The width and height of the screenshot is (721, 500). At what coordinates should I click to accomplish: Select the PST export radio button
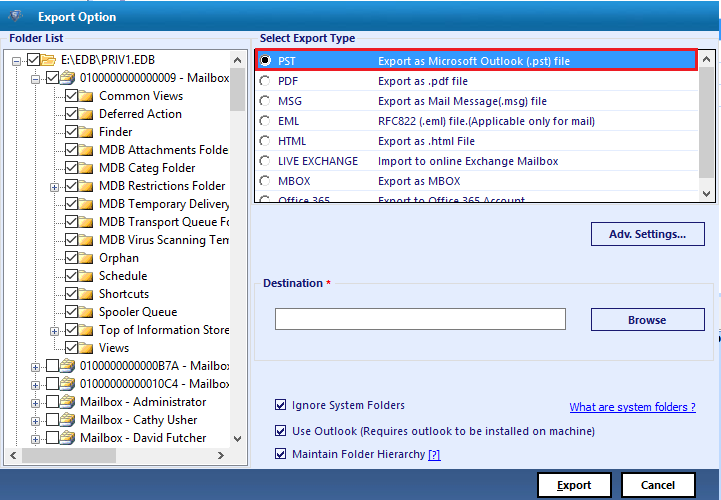[265, 60]
